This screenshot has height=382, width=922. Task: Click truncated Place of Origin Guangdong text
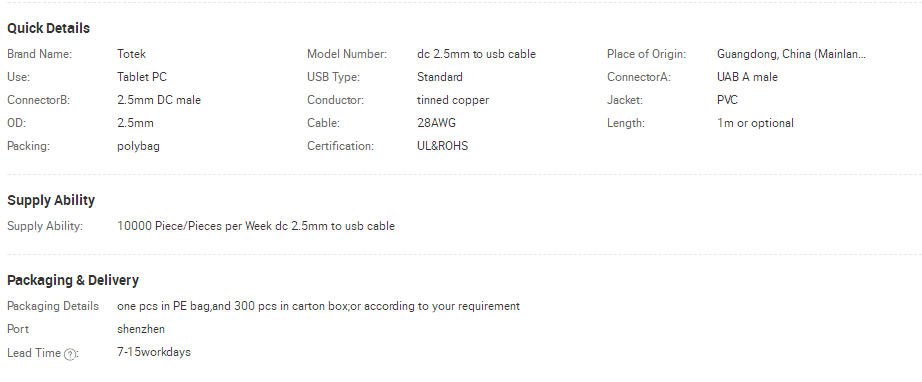click(791, 54)
